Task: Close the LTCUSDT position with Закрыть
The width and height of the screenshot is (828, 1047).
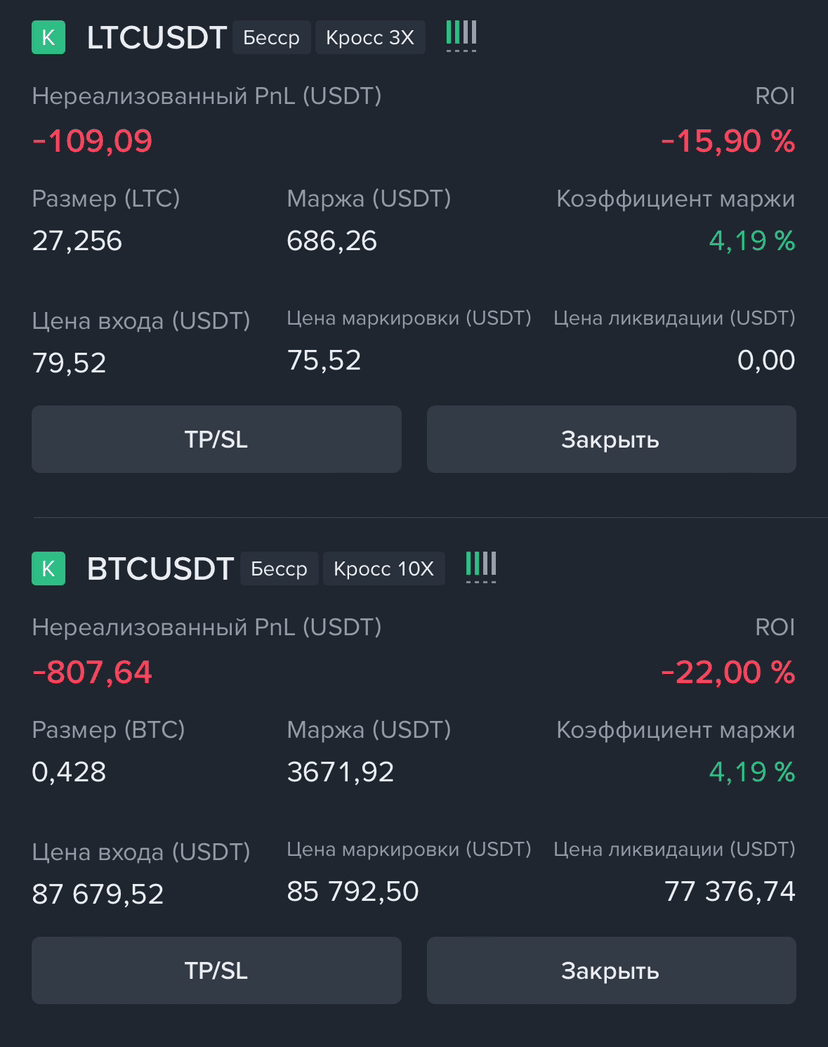Action: point(612,439)
